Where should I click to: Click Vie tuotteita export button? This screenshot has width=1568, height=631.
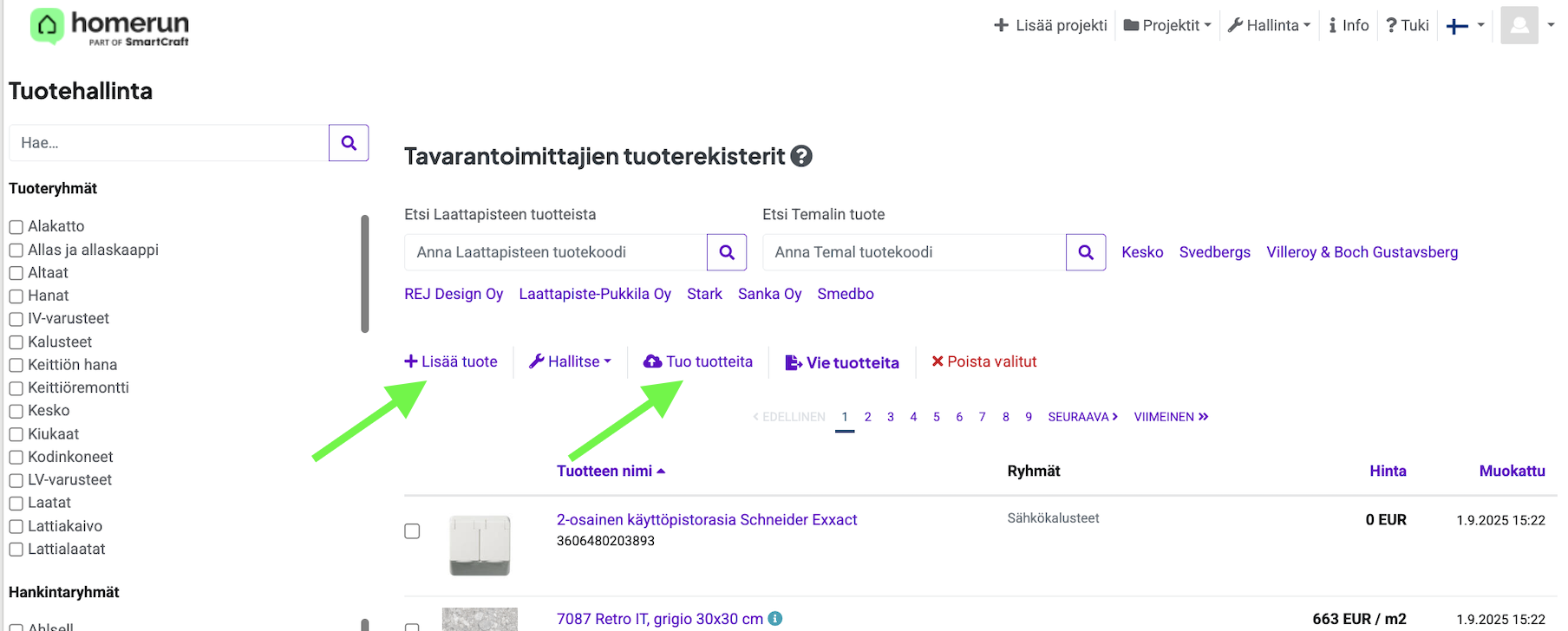click(x=842, y=362)
